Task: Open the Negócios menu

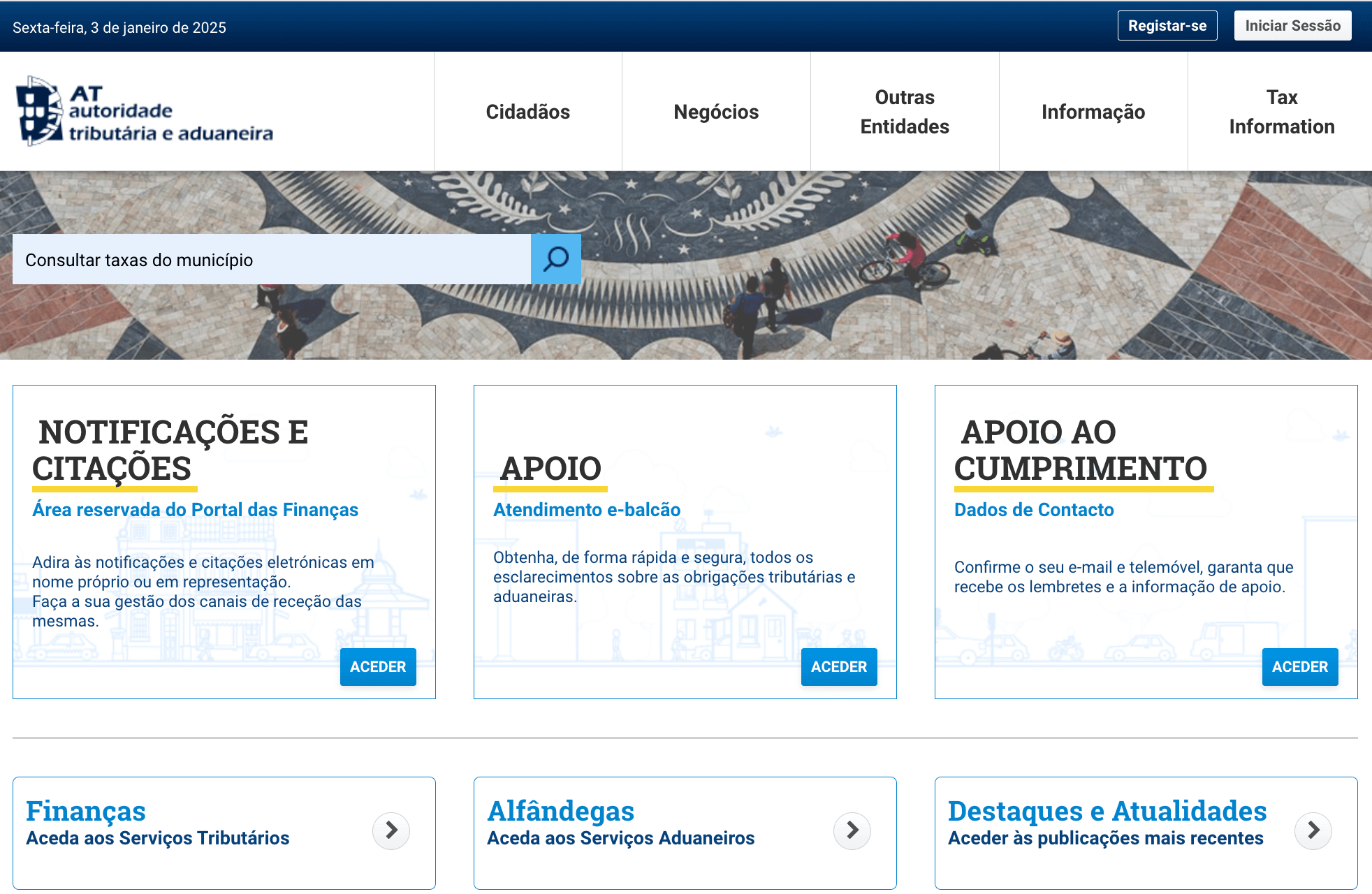Action: coord(716,112)
